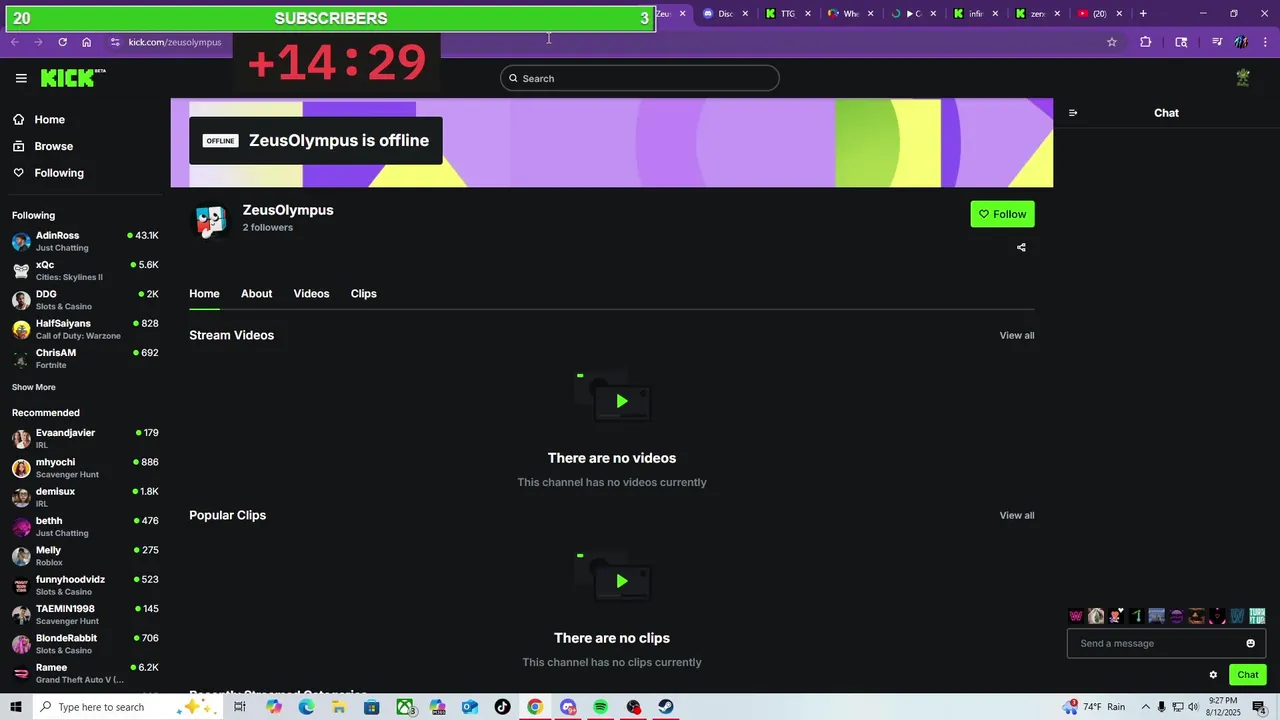Reload the page
Image resolution: width=1280 pixels, height=720 pixels.
62,42
